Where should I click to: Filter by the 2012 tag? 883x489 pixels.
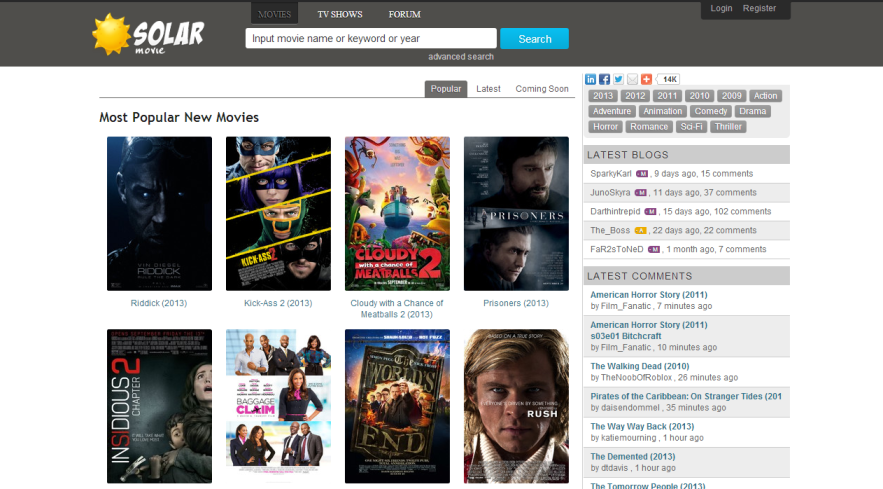point(635,96)
